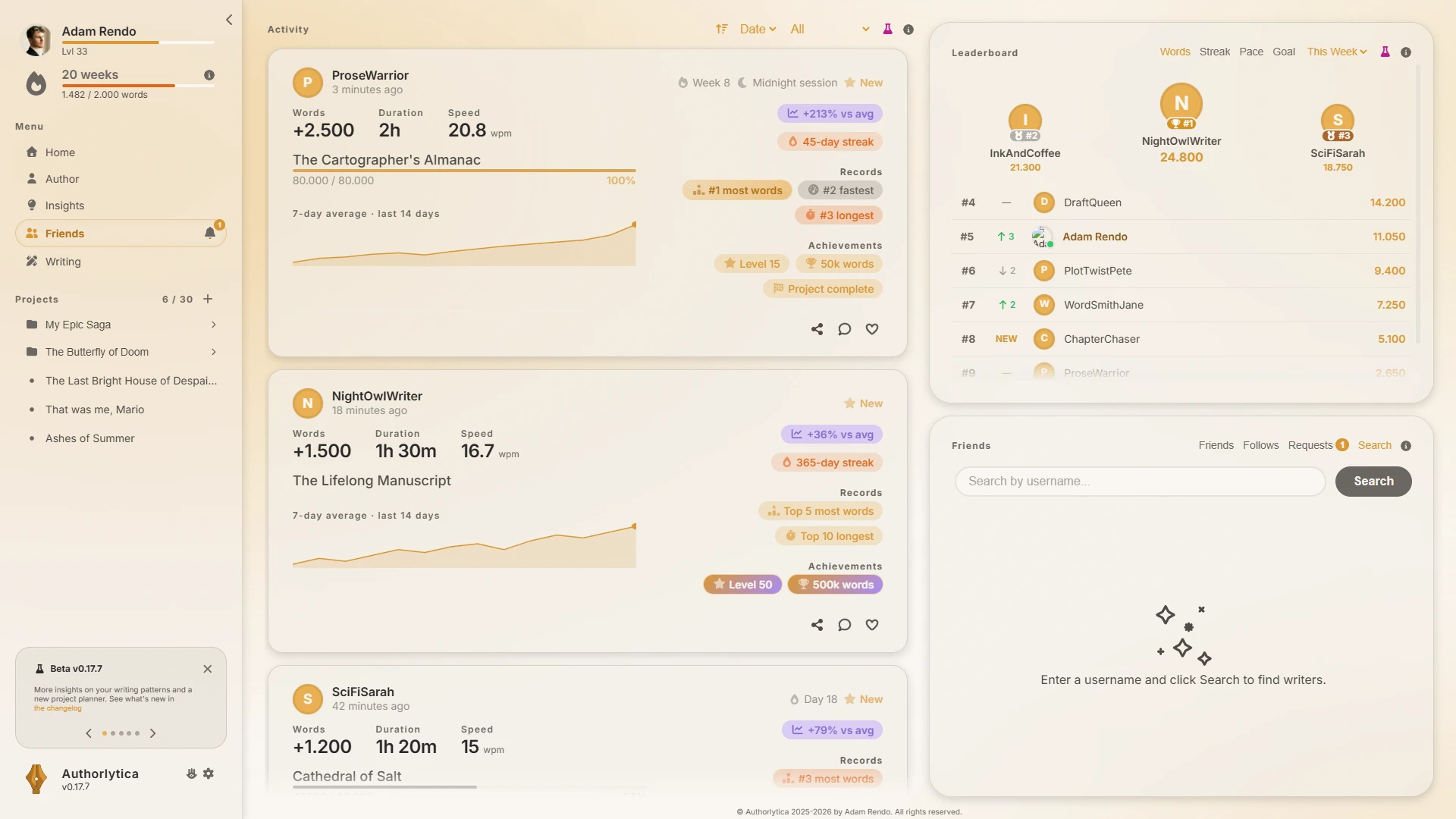This screenshot has width=1456, height=819.
Task: Open the Friends panel info icon
Action: click(x=1406, y=446)
